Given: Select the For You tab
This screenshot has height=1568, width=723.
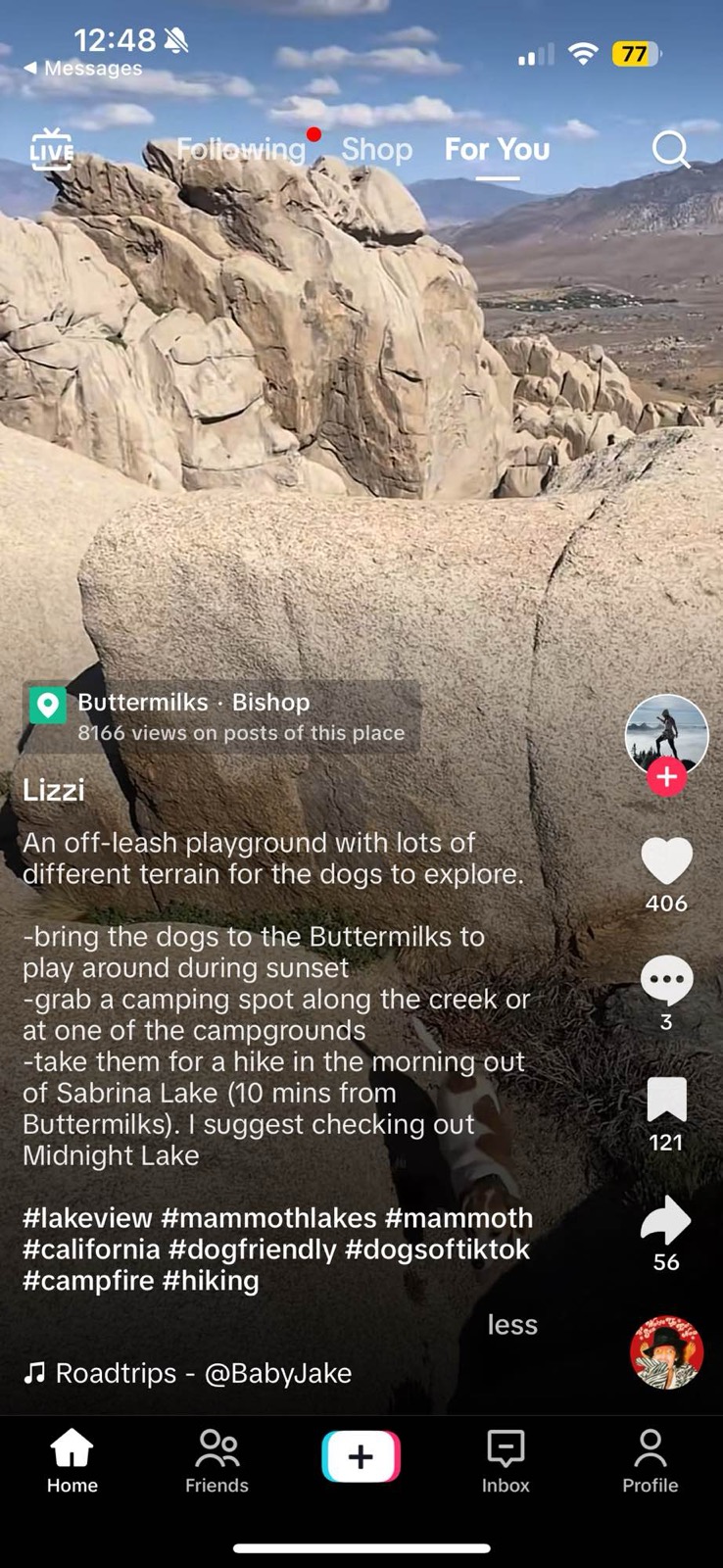Looking at the screenshot, I should [x=498, y=149].
